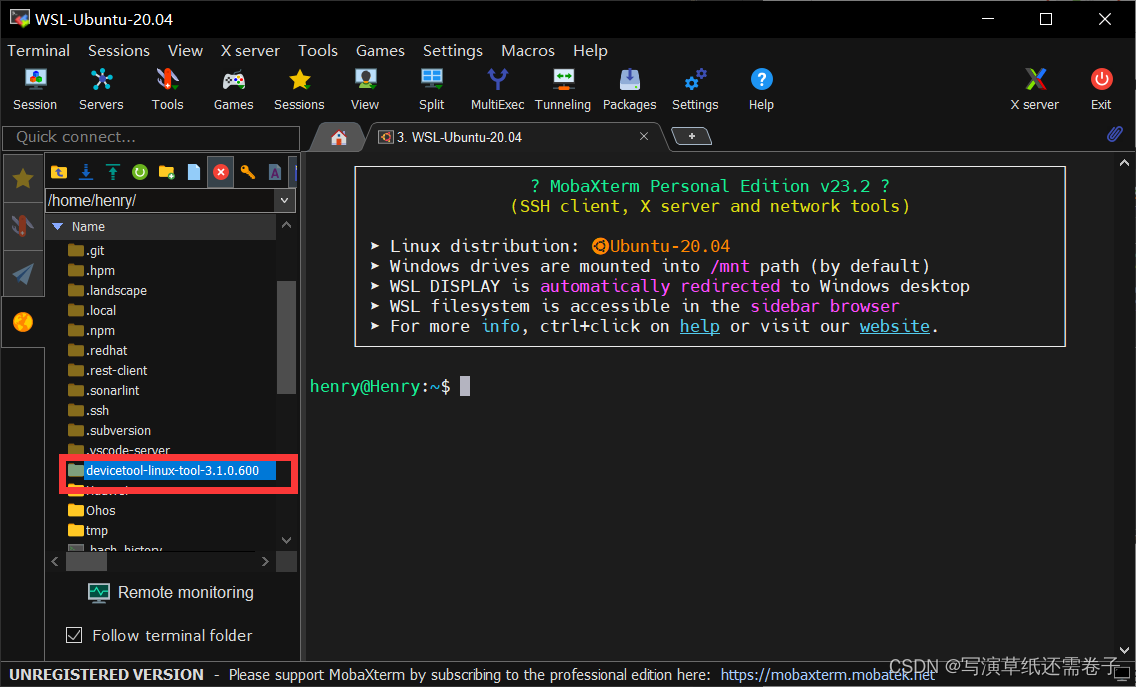
Task: Click the paperclip icon near the tabs
Action: 1114,135
